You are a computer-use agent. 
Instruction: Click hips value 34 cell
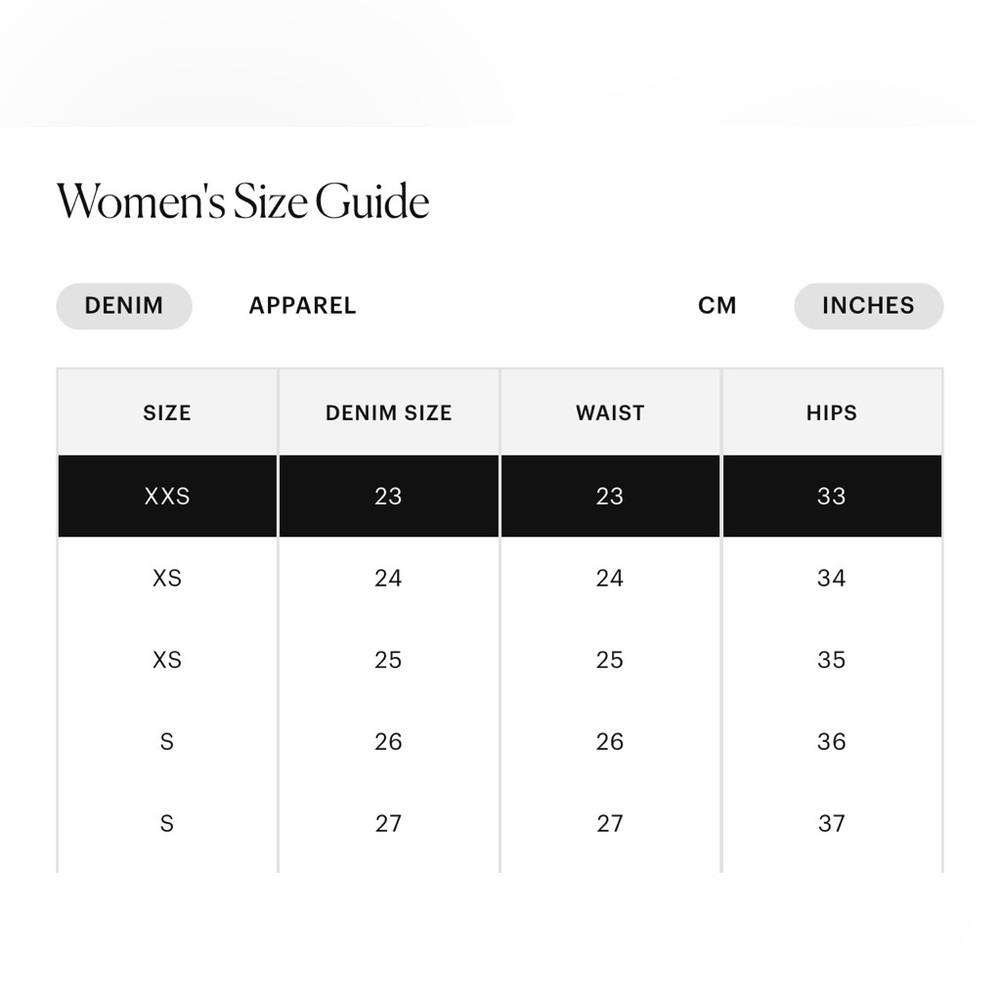[832, 578]
